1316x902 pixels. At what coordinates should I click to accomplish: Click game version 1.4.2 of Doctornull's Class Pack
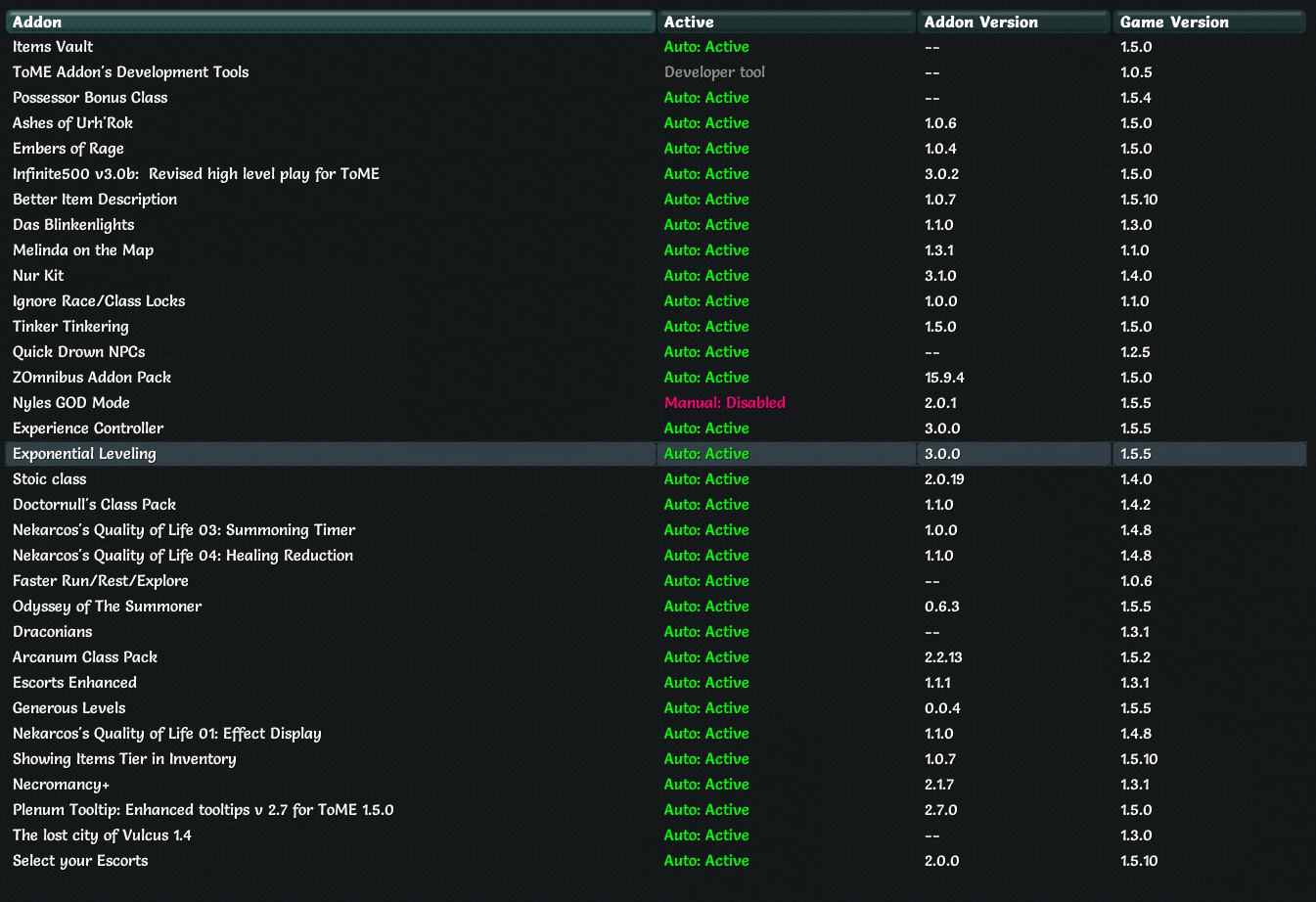click(1135, 505)
